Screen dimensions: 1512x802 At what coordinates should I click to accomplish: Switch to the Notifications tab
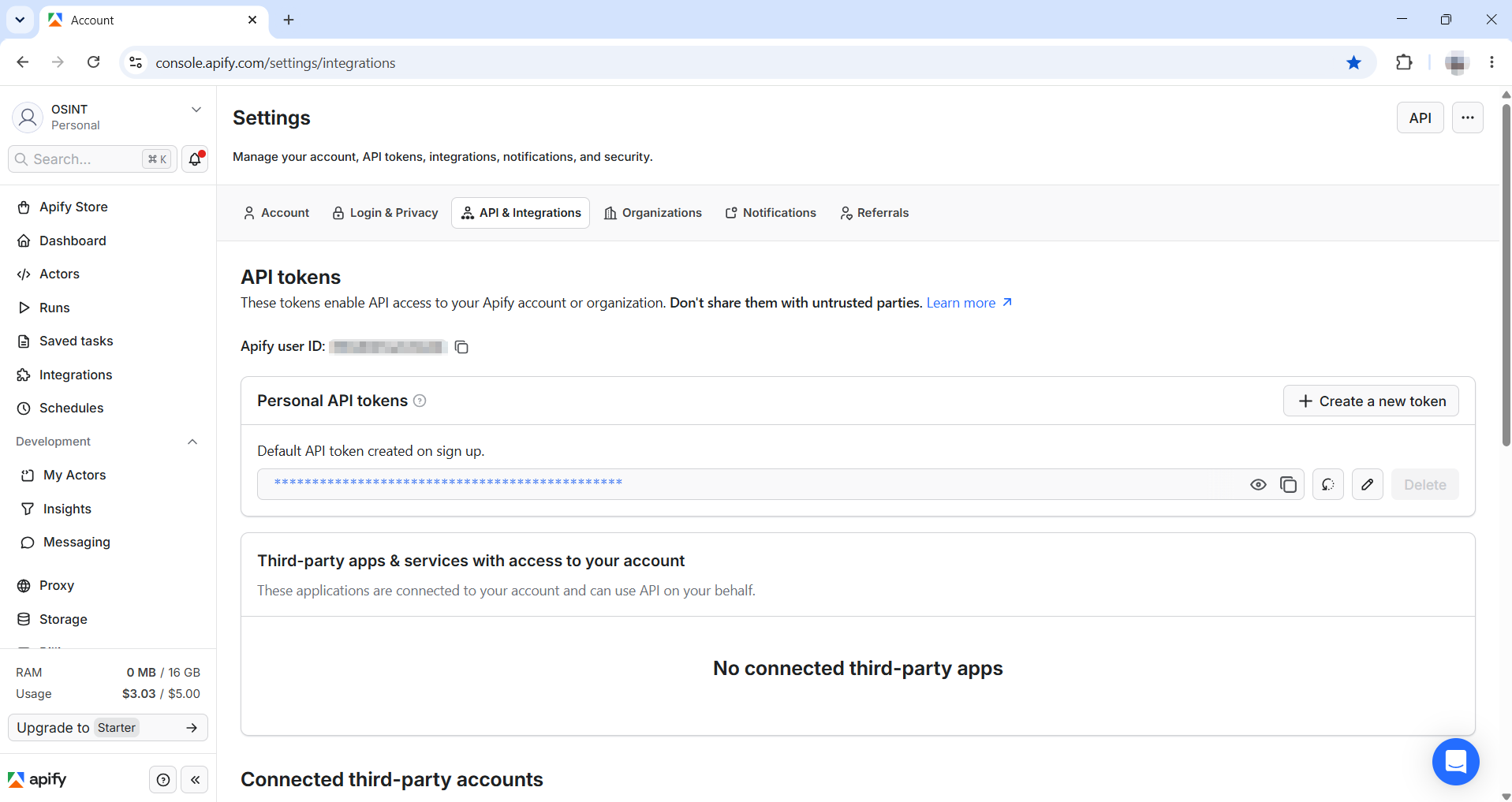[771, 213]
